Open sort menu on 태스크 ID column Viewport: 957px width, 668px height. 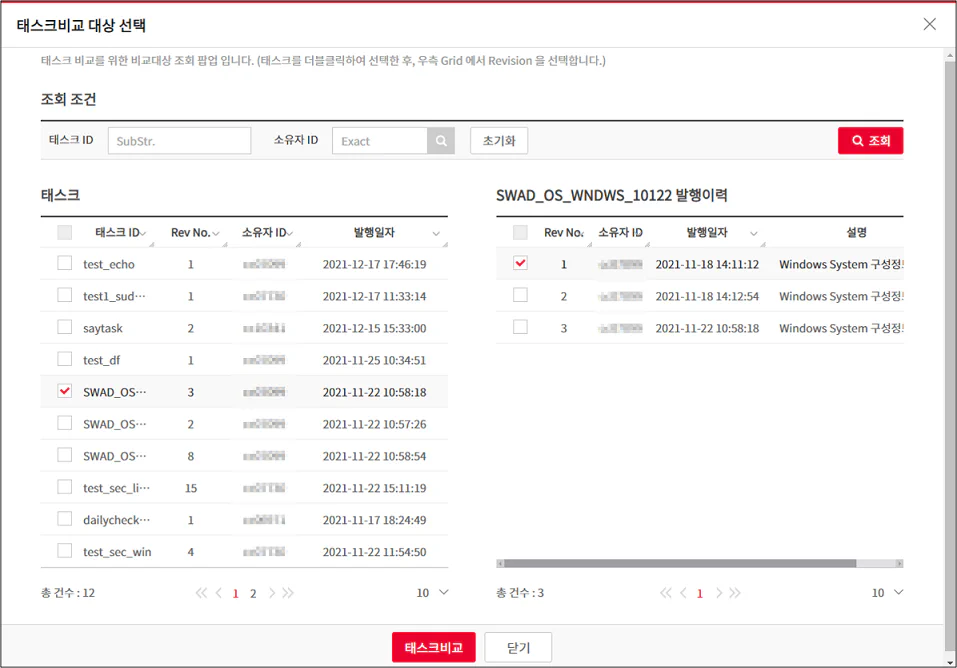point(143,233)
